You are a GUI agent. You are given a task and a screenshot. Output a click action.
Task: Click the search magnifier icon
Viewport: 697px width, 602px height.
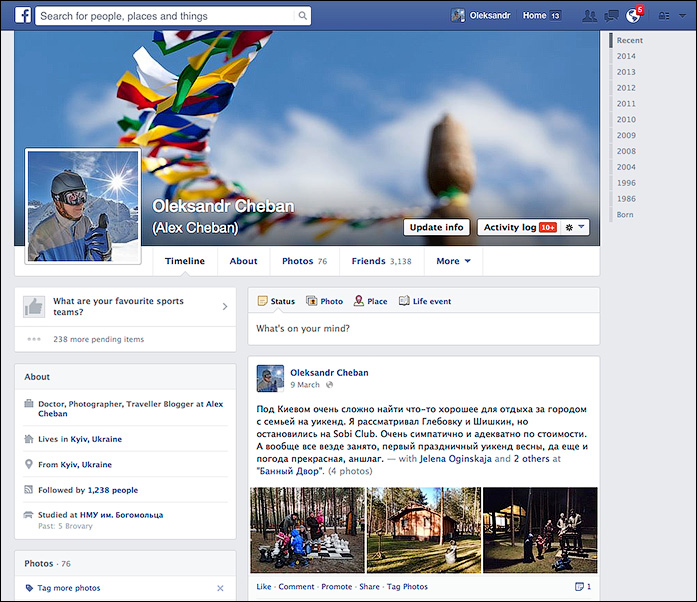(302, 16)
